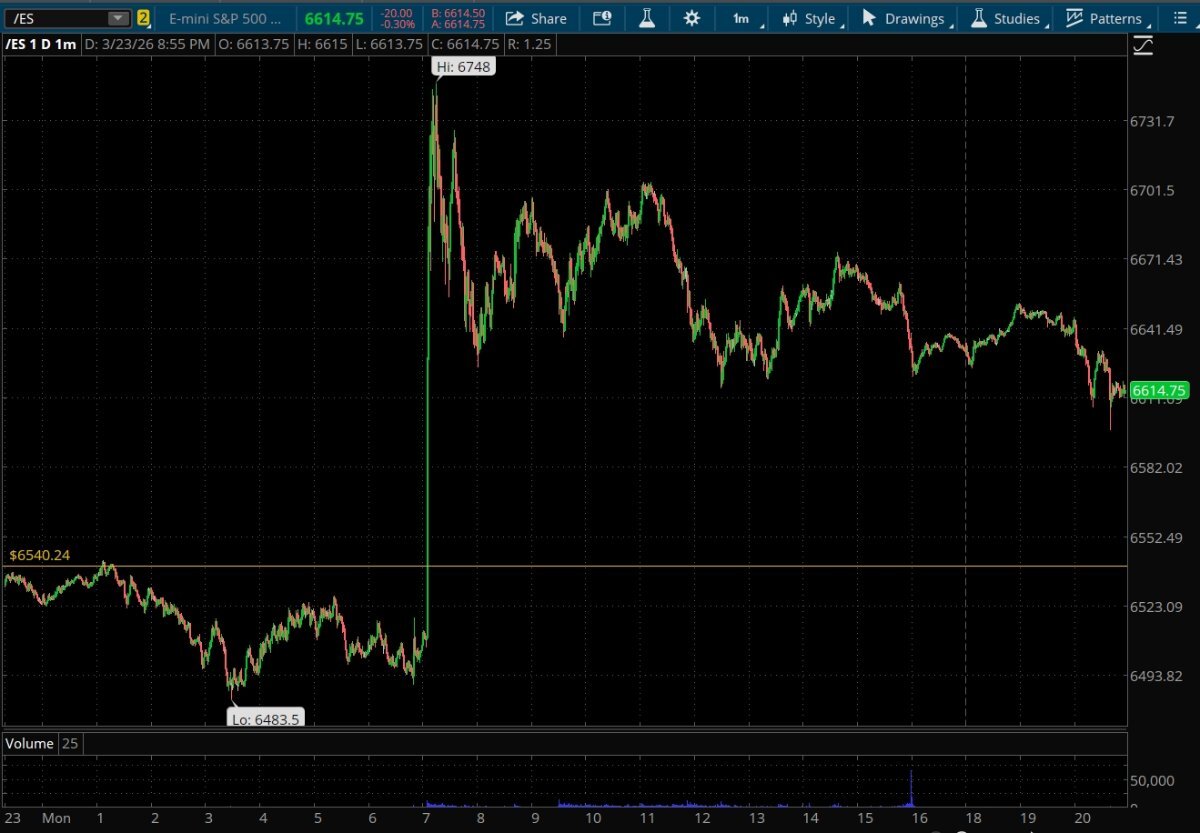
Task: Click the Share arrow icon
Action: tap(514, 18)
